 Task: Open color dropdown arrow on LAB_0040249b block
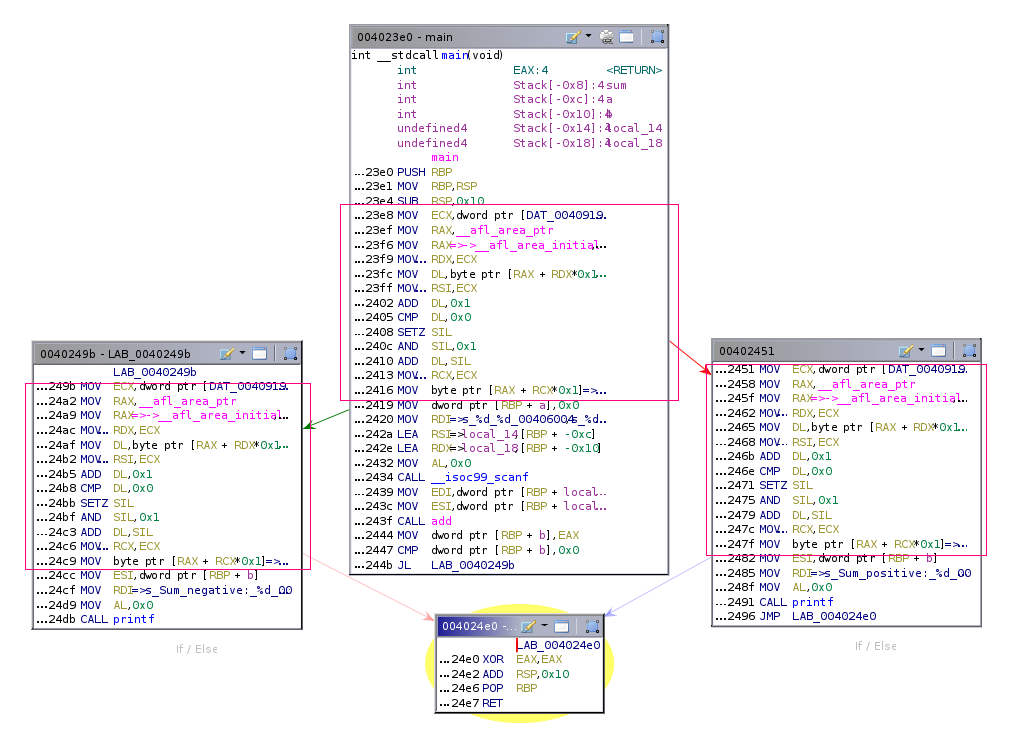tap(242, 354)
